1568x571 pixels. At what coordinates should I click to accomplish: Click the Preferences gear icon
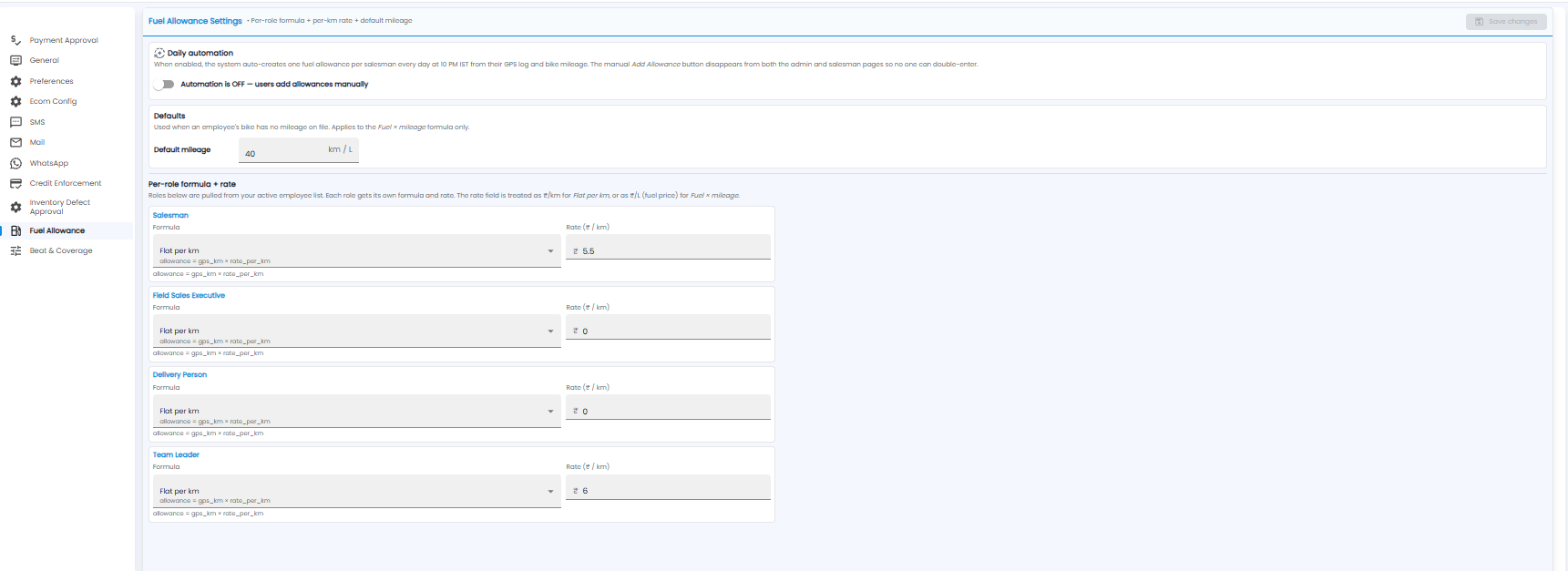(15, 81)
